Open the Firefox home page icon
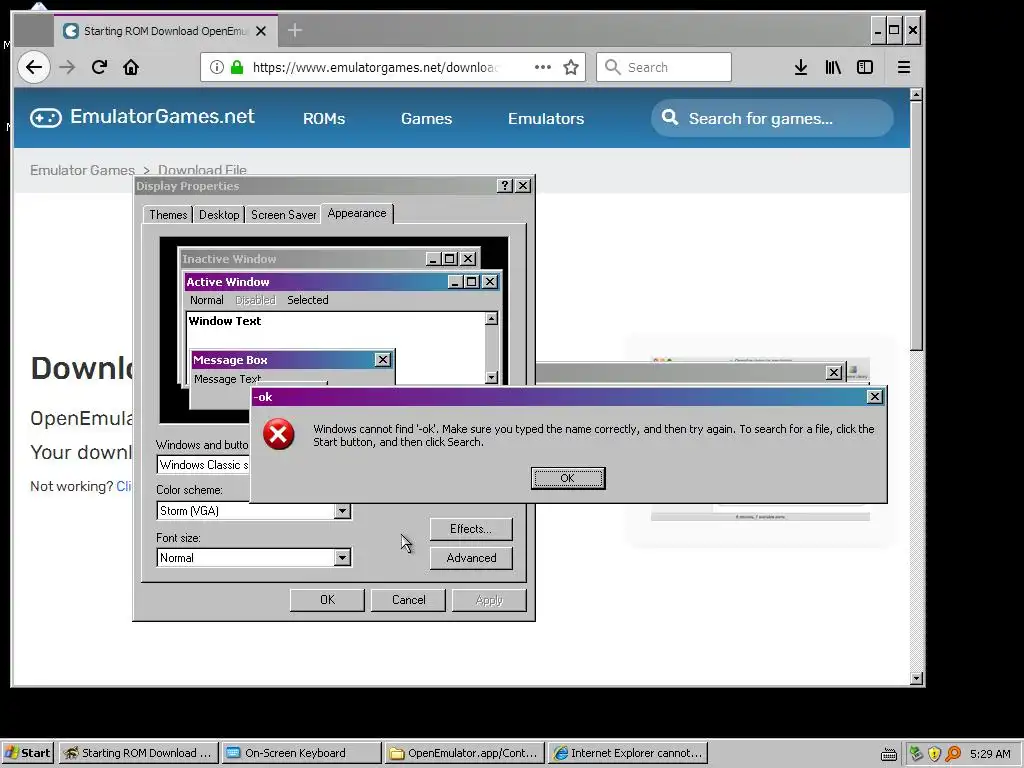This screenshot has width=1024, height=768. 131,67
